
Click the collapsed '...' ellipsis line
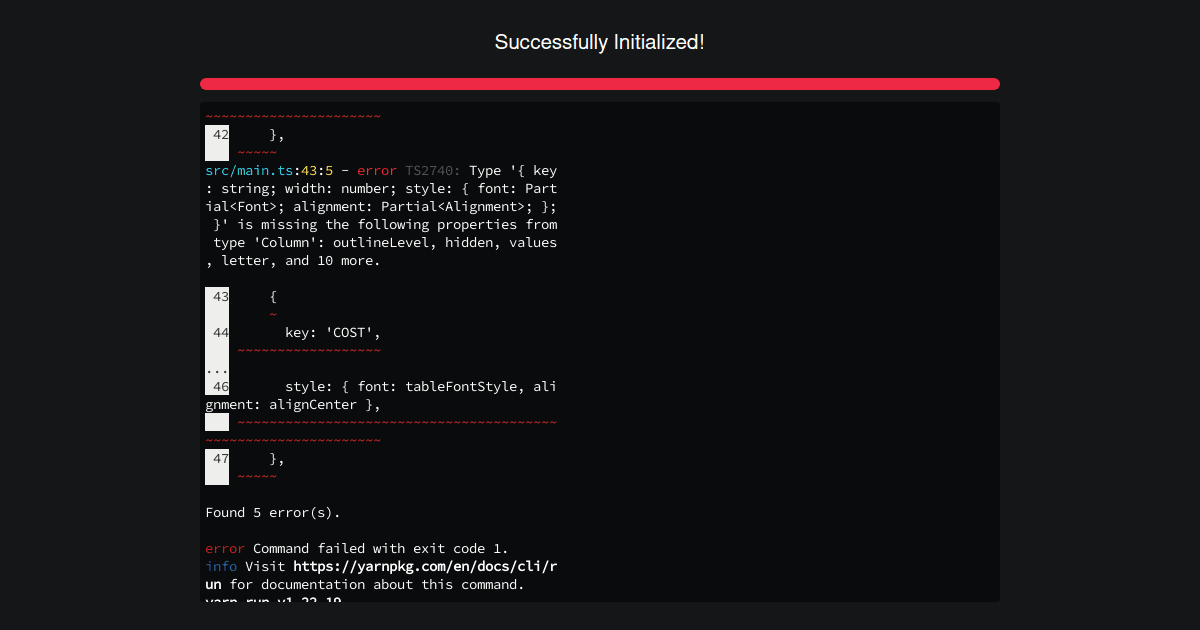click(x=217, y=369)
